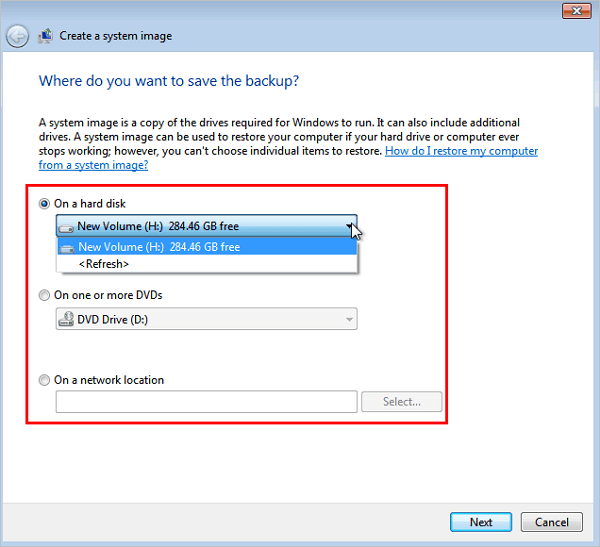
Task: Click inside the network location text field
Action: 206,402
